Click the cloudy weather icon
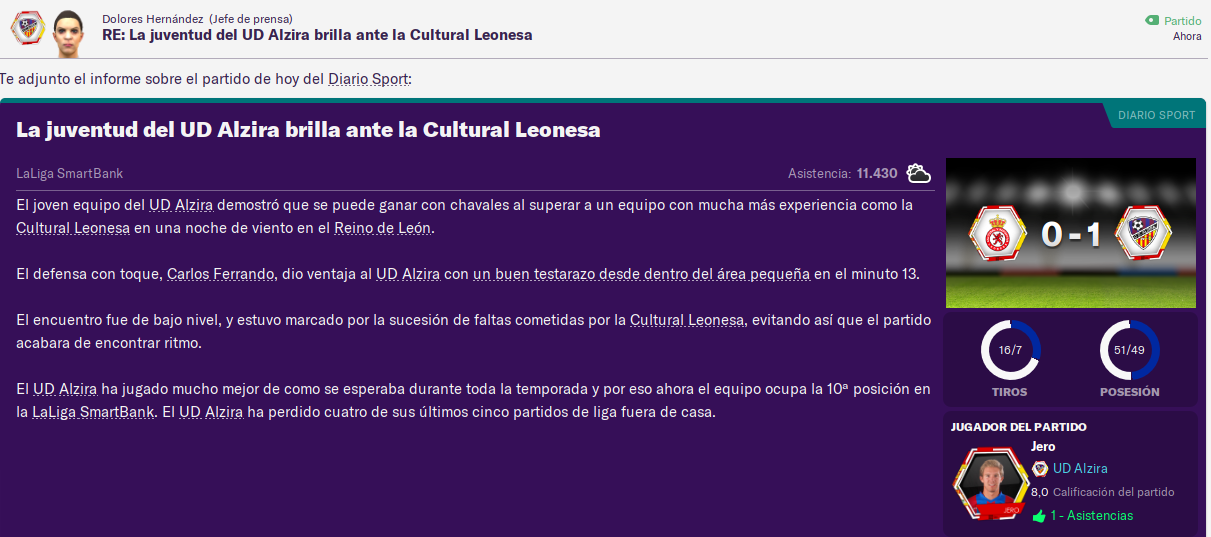The height and width of the screenshot is (537, 1211). coord(918,173)
